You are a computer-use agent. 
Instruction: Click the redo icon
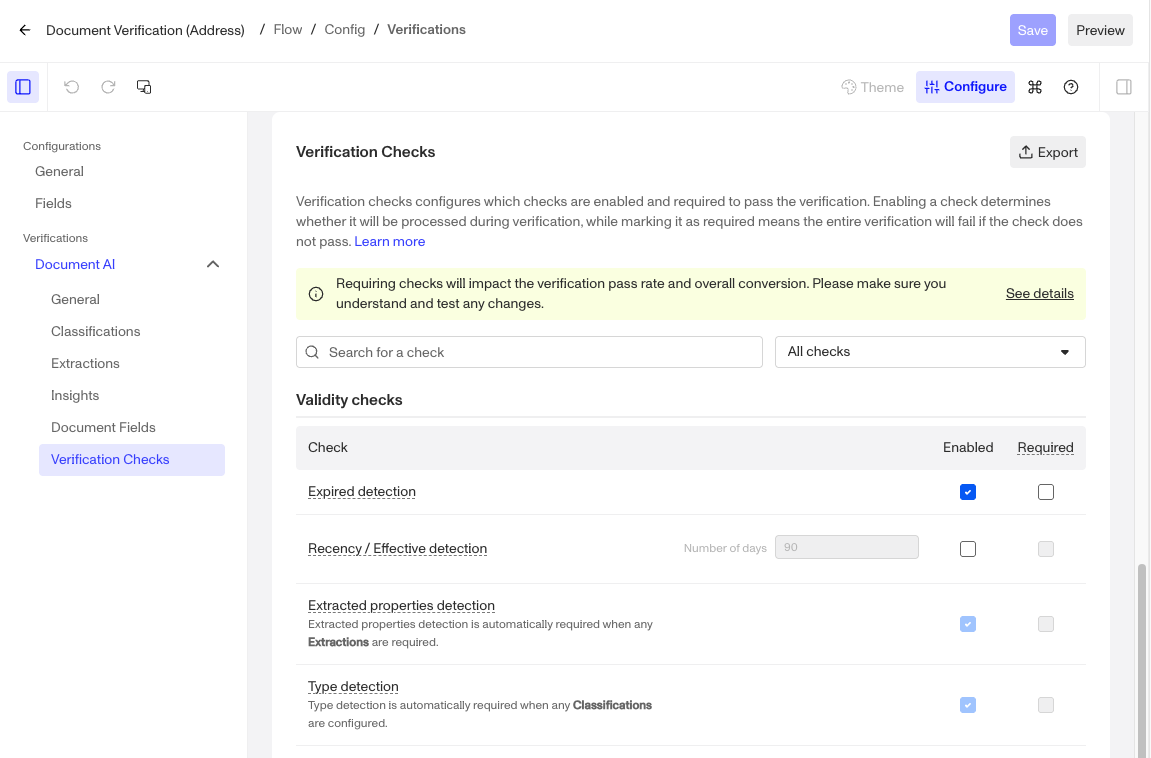108,87
